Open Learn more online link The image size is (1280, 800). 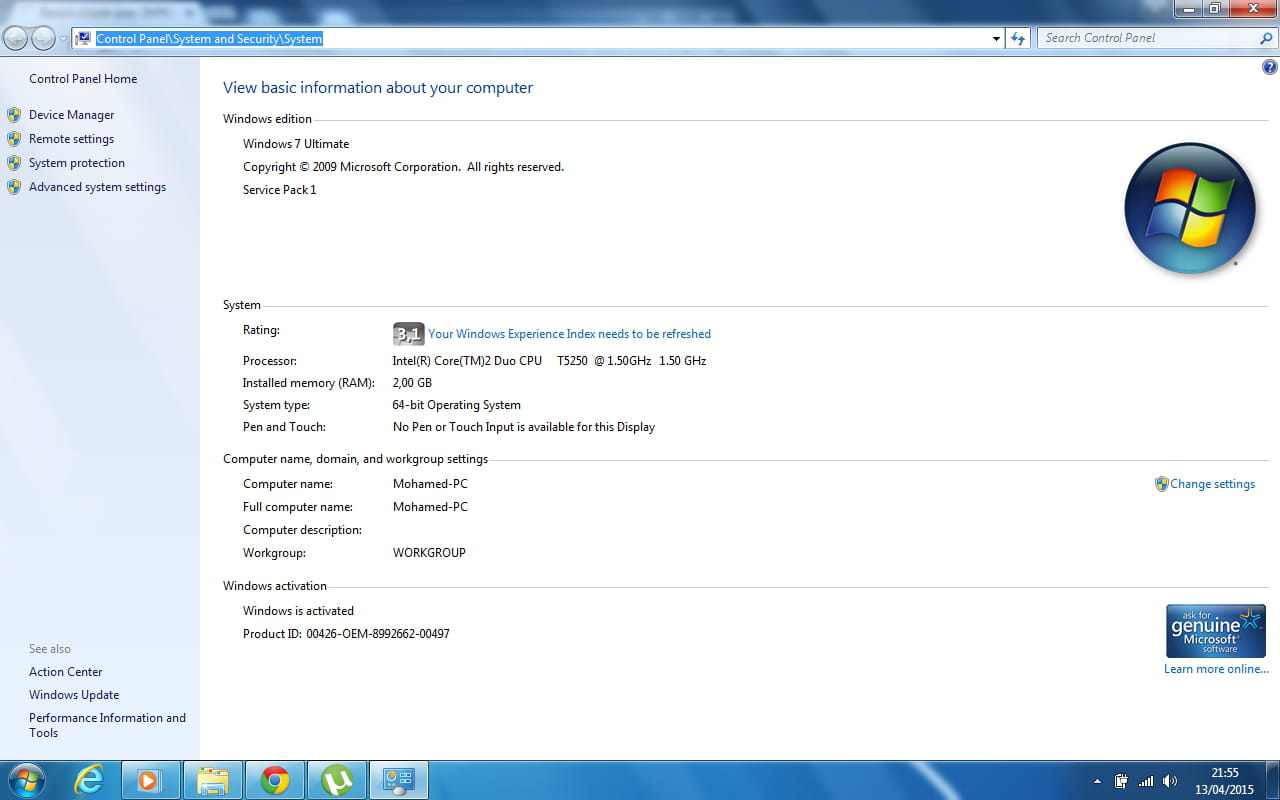pos(1216,669)
